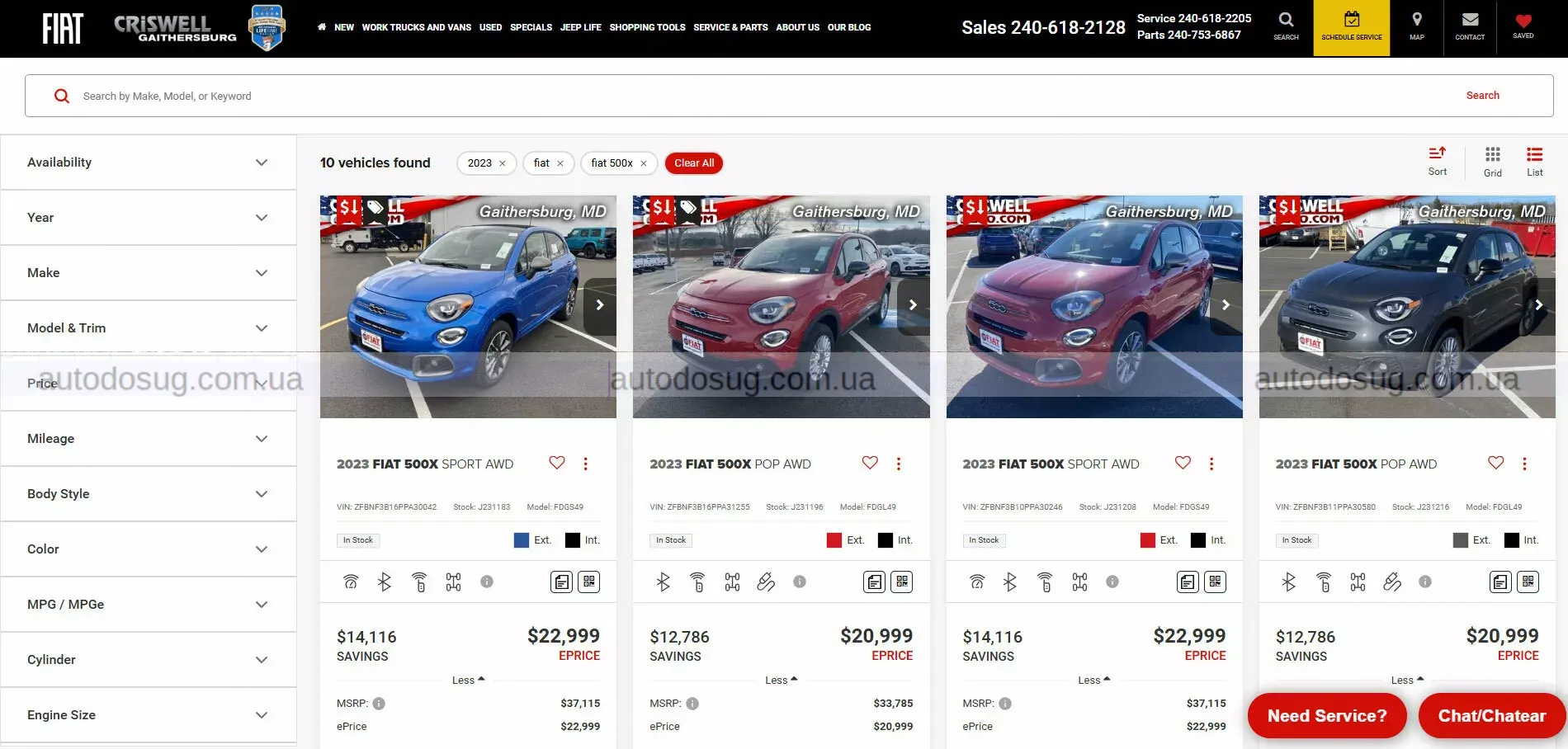Open the WORK TRUCKS AND VANS menu
Screen dimensions: 1568x749
(417, 27)
